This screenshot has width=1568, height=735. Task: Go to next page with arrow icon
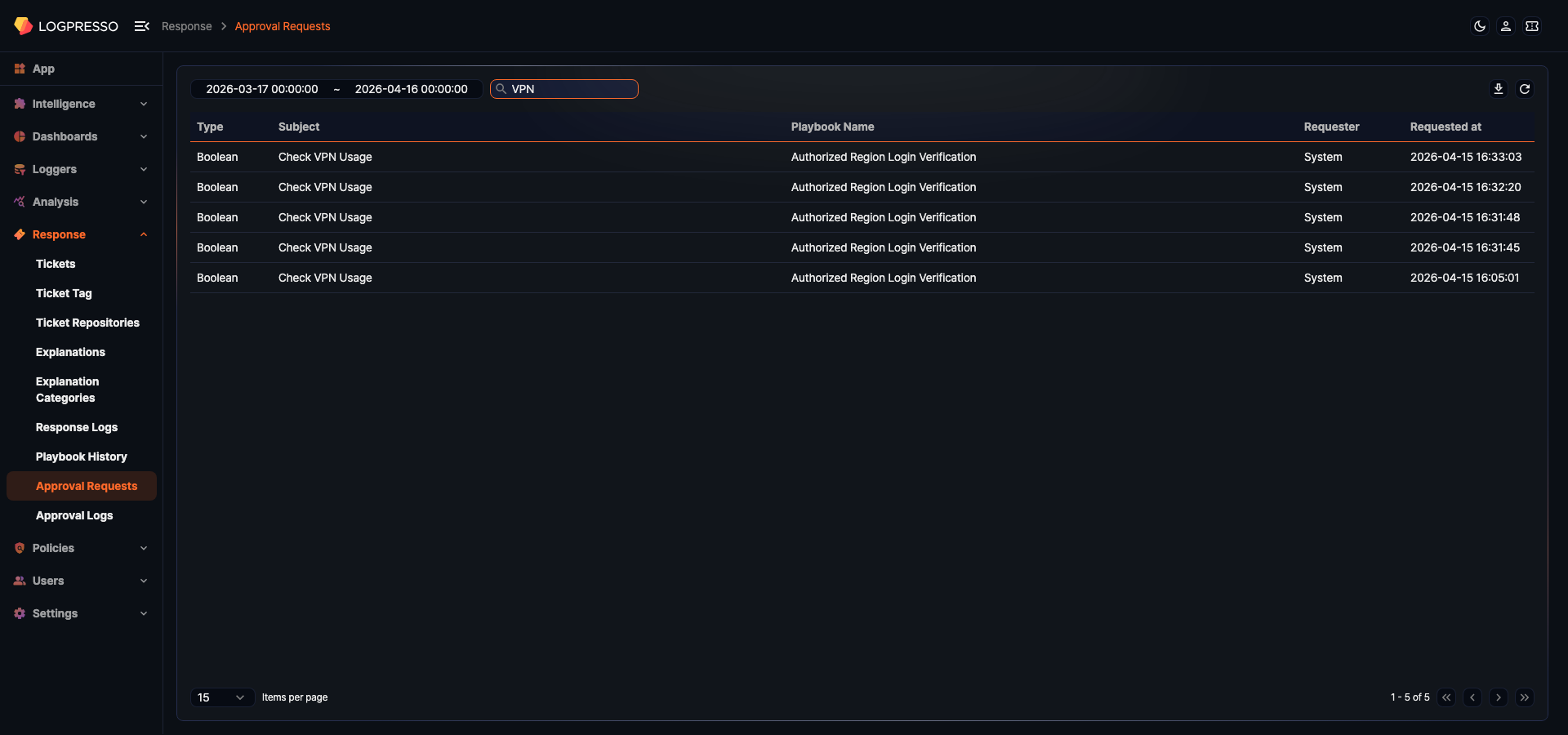click(x=1499, y=697)
